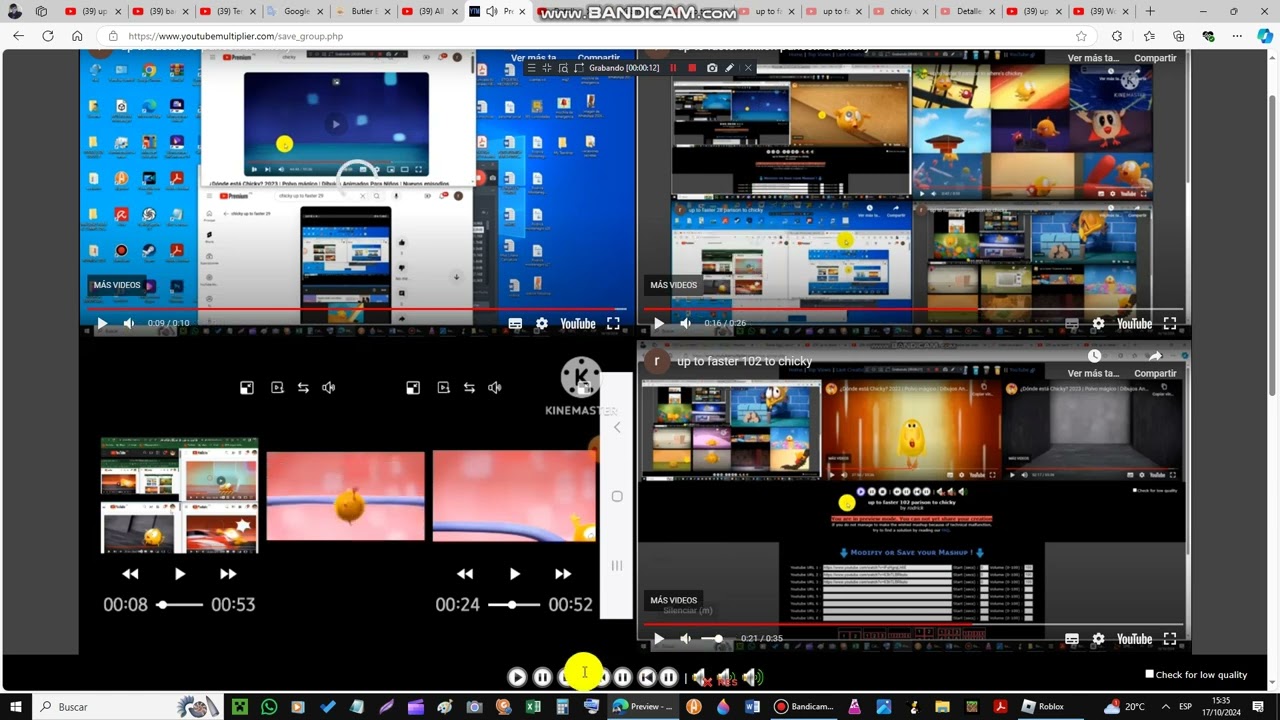Play the top-left YouTube video
Screen dimensions: 1280x720
[x=102, y=324]
